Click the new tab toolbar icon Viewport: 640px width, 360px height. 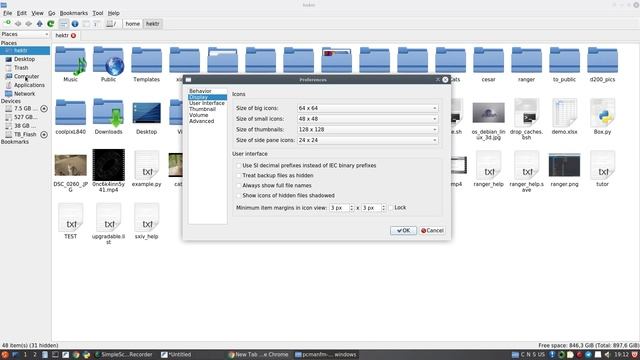coord(7,24)
